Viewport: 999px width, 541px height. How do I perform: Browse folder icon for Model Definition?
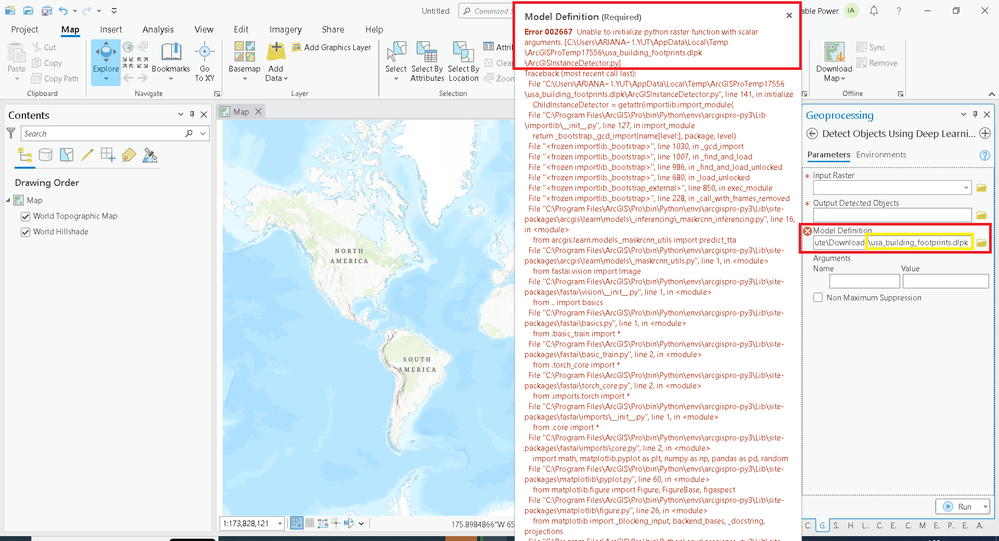(981, 243)
